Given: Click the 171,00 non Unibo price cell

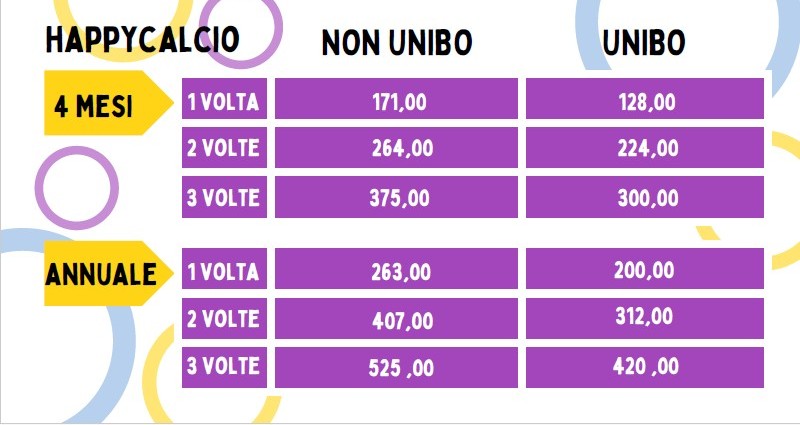Looking at the screenshot, I should (396, 98).
